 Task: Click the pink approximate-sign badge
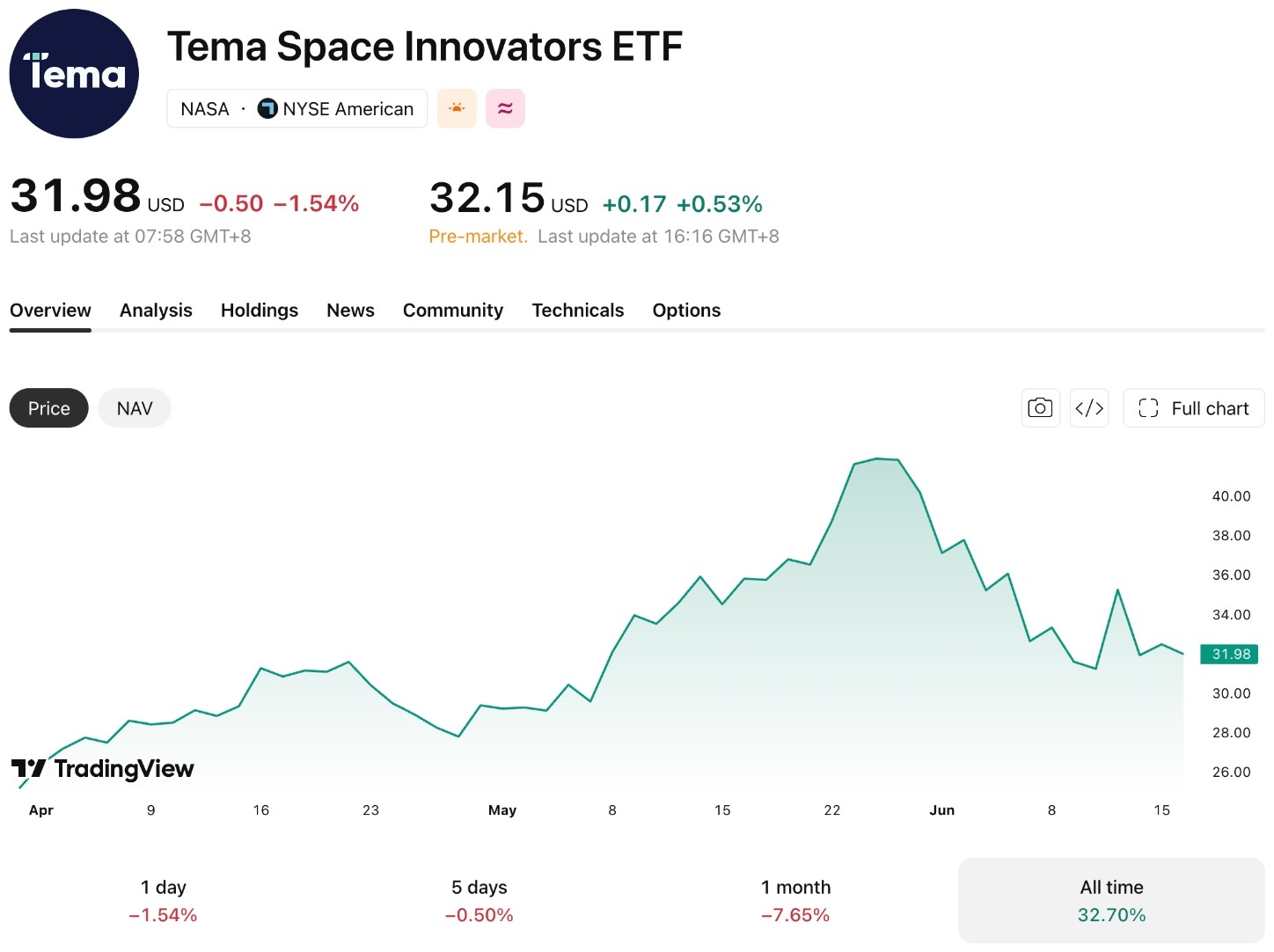[505, 108]
